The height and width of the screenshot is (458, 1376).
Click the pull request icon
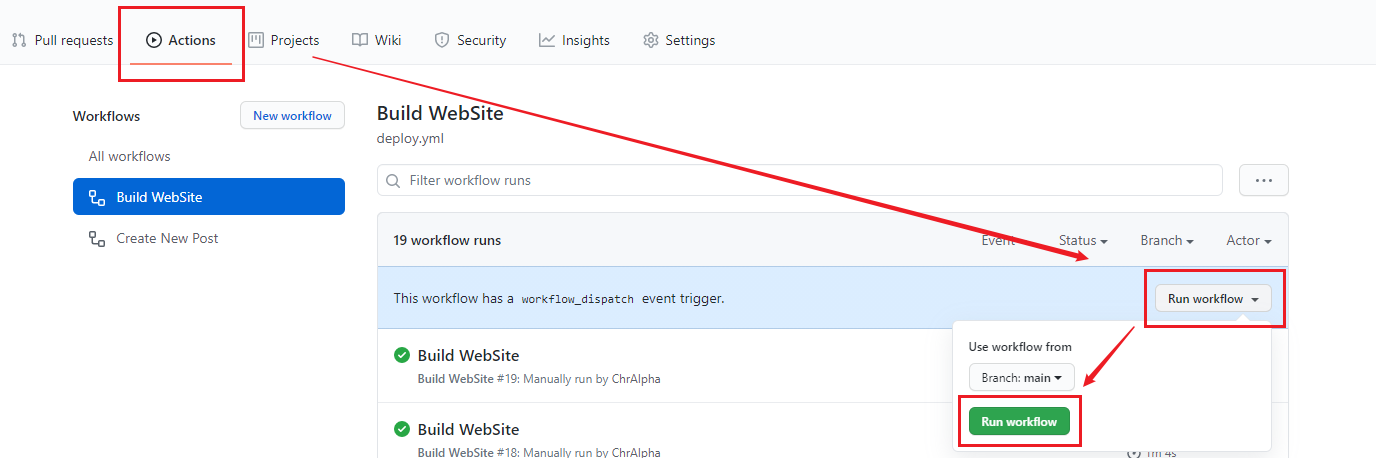(19, 40)
